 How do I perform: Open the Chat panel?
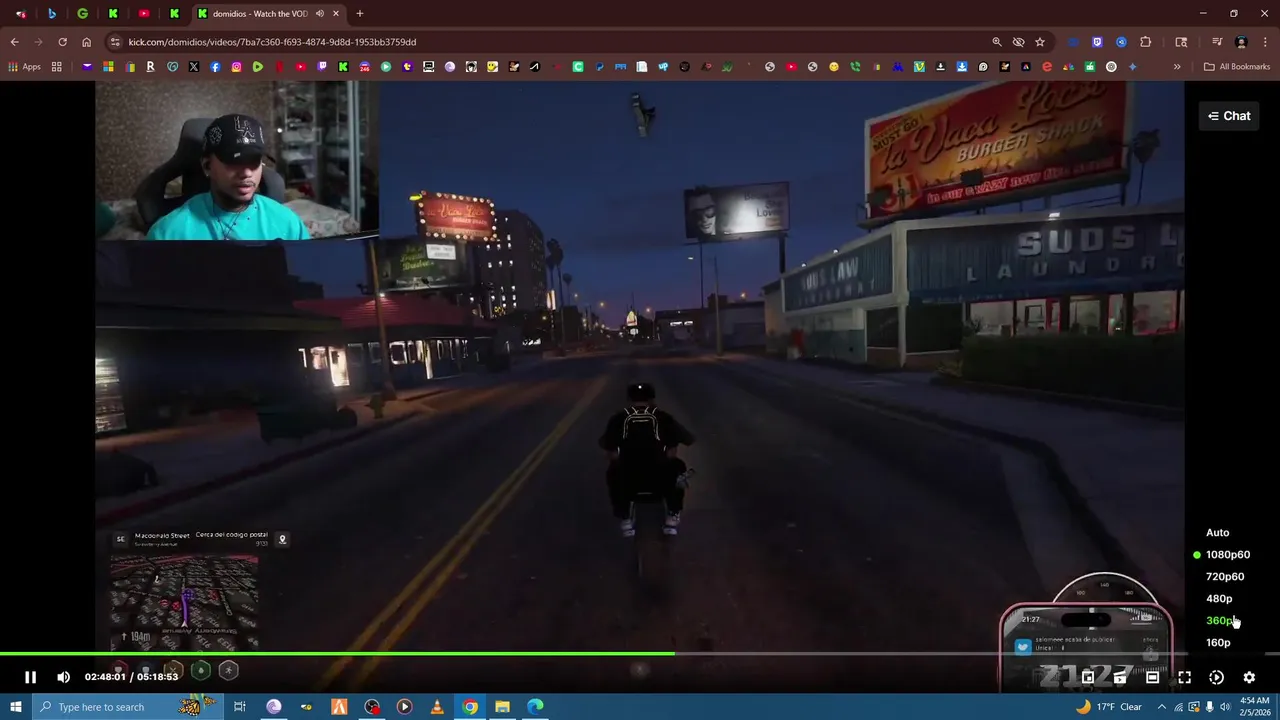(x=1229, y=116)
